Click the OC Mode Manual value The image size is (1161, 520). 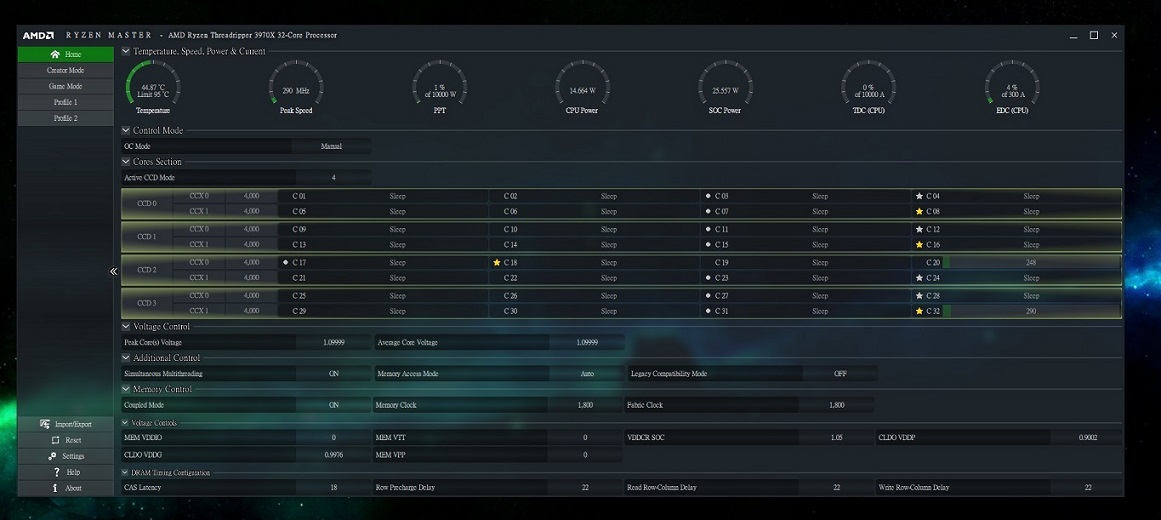[x=331, y=147]
